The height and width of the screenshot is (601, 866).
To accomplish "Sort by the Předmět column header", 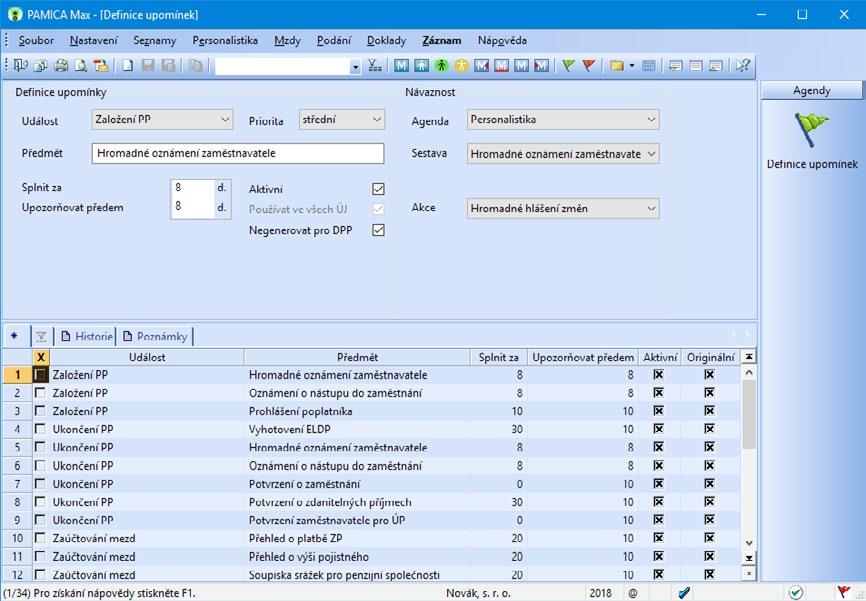I will 357,357.
